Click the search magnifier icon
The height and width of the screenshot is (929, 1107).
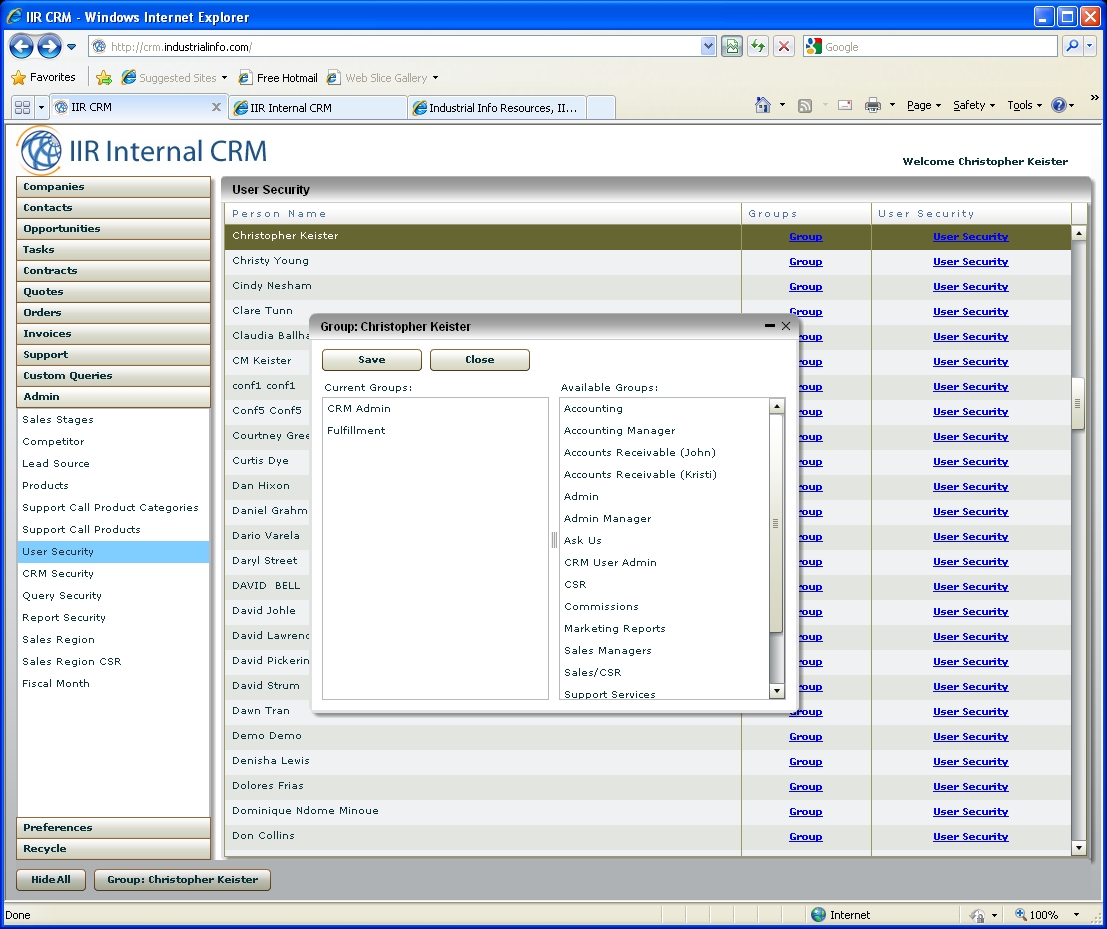pyautogui.click(x=1072, y=46)
